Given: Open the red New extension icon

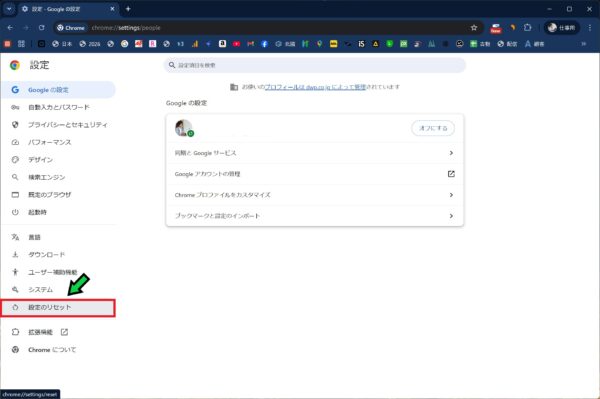Looking at the screenshot, I should [x=496, y=28].
